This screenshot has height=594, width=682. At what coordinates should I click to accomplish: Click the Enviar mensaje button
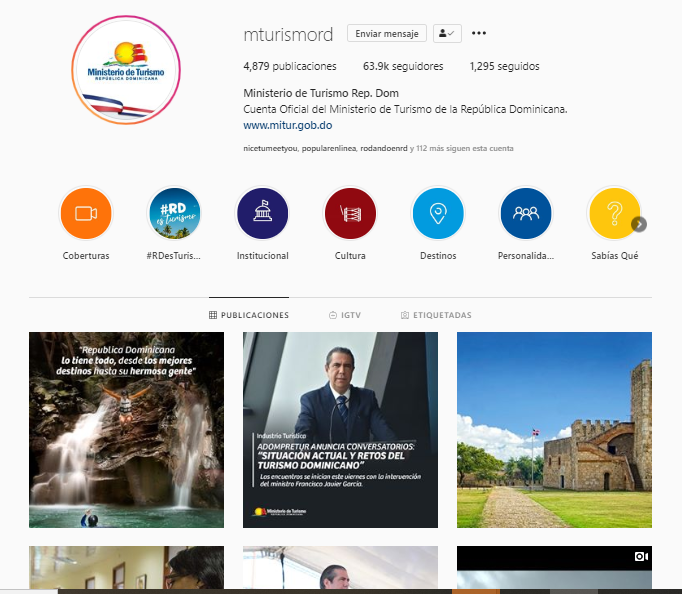387,33
